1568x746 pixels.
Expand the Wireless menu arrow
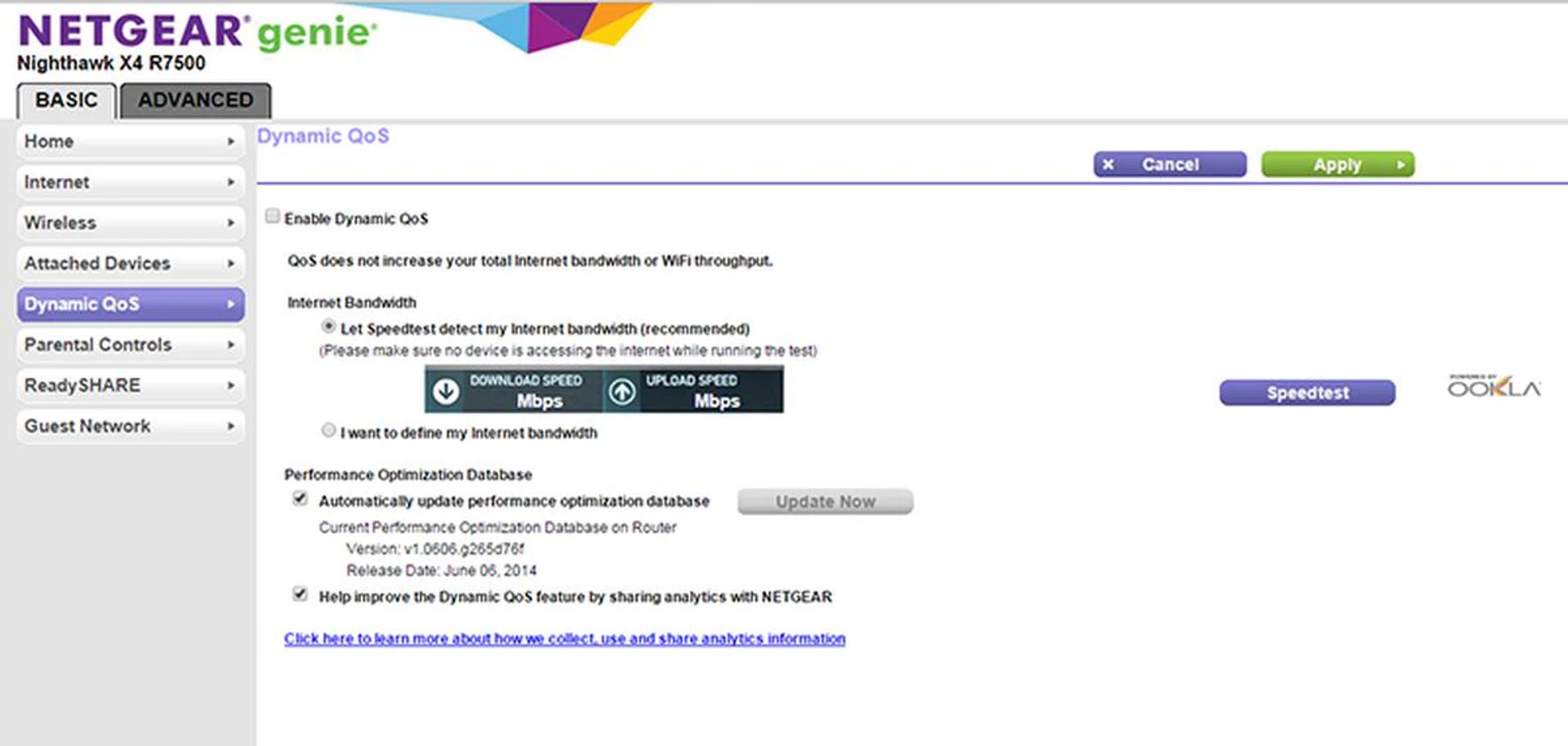pos(231,223)
